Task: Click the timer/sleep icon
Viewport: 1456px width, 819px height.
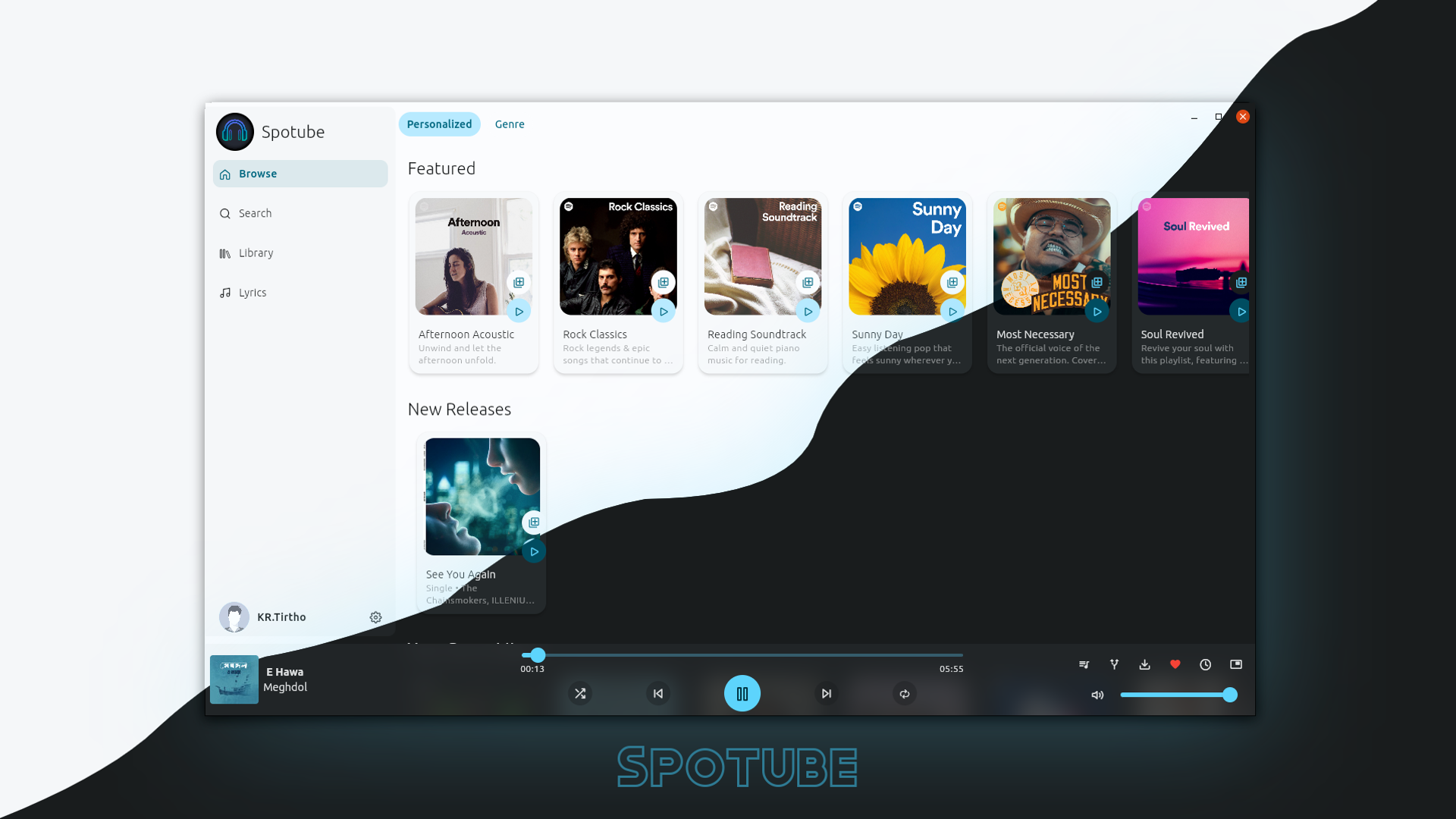Action: tap(1205, 664)
